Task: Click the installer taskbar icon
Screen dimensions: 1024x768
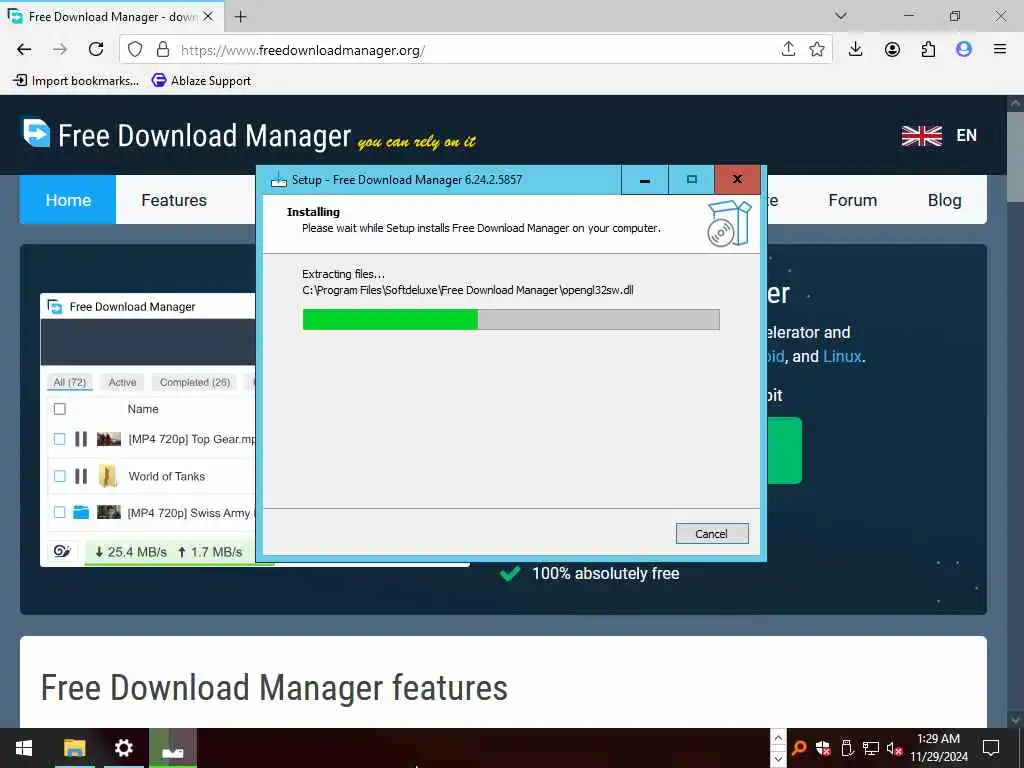Action: (x=172, y=748)
